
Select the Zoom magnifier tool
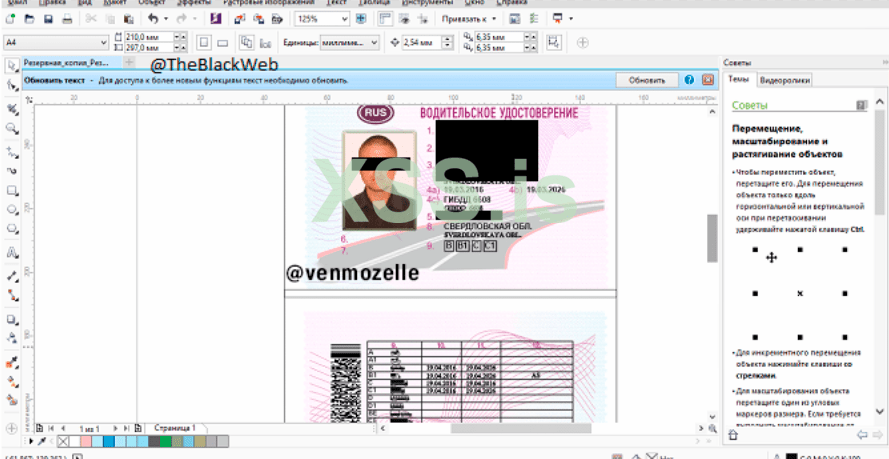point(12,129)
